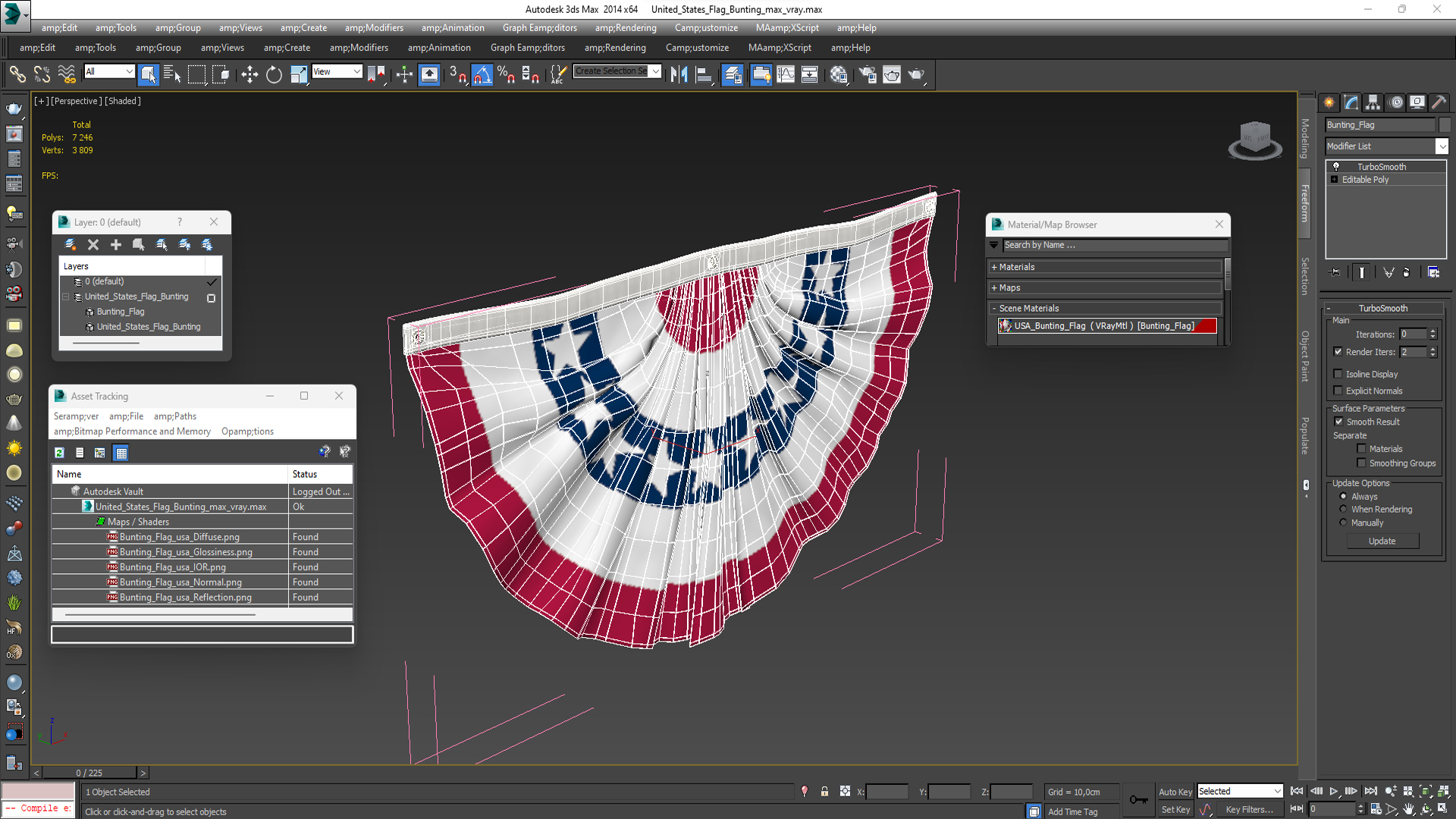
Task: Open the Utilities hammer tab icon
Action: pyautogui.click(x=1439, y=102)
